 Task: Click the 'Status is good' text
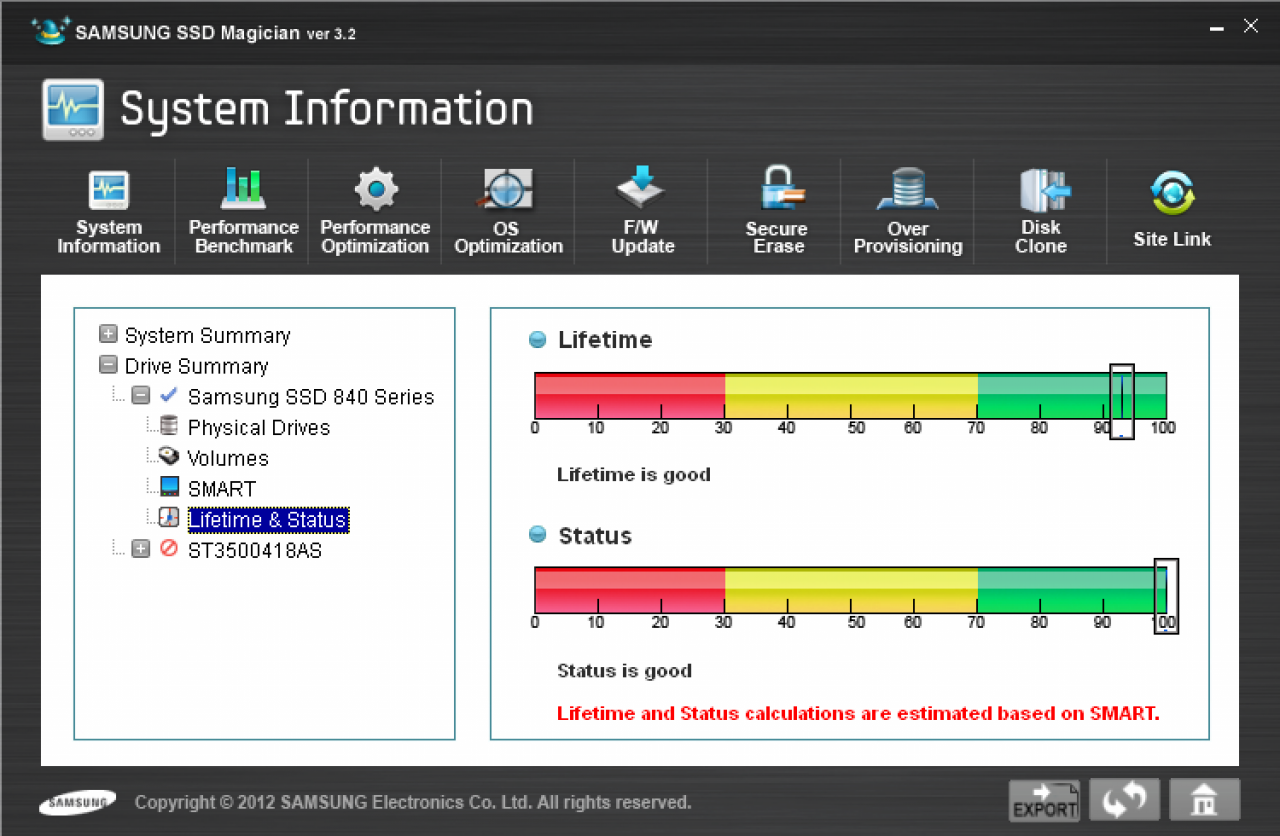624,670
